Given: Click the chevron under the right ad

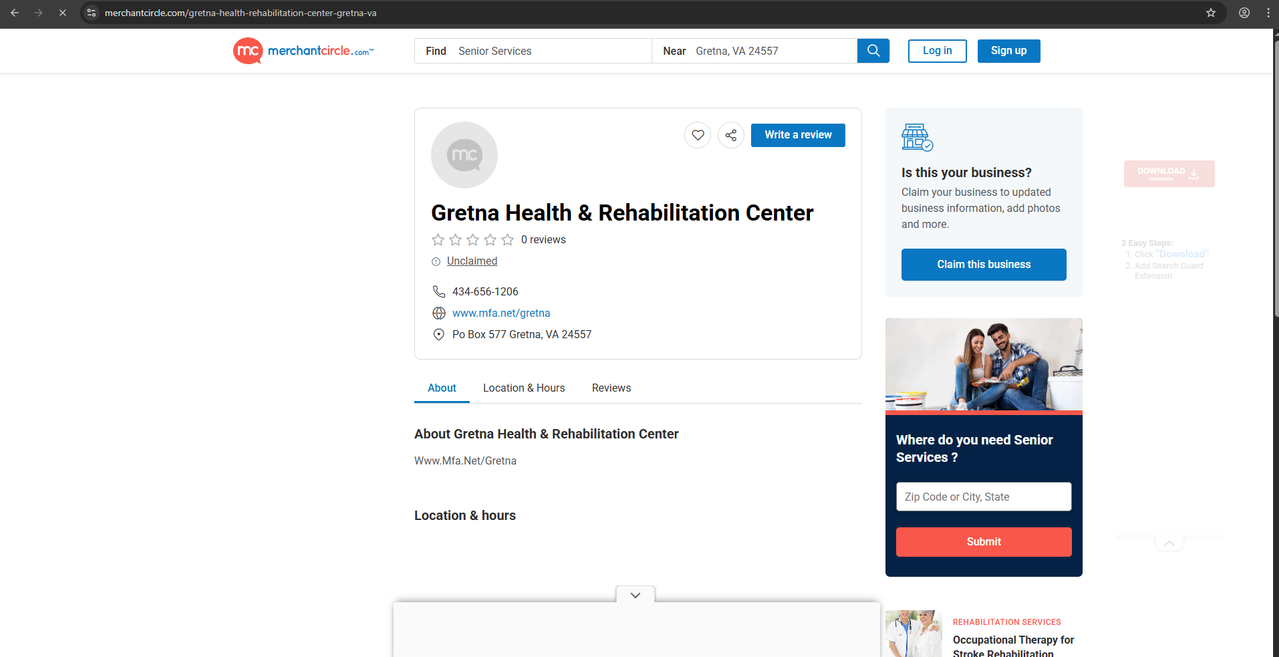Looking at the screenshot, I should point(1168,544).
